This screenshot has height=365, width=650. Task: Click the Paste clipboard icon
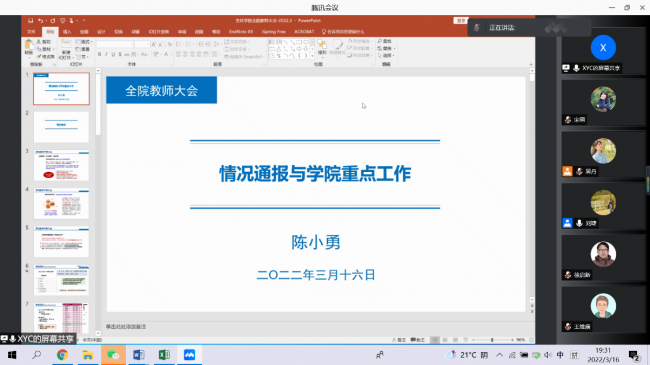tap(29, 45)
